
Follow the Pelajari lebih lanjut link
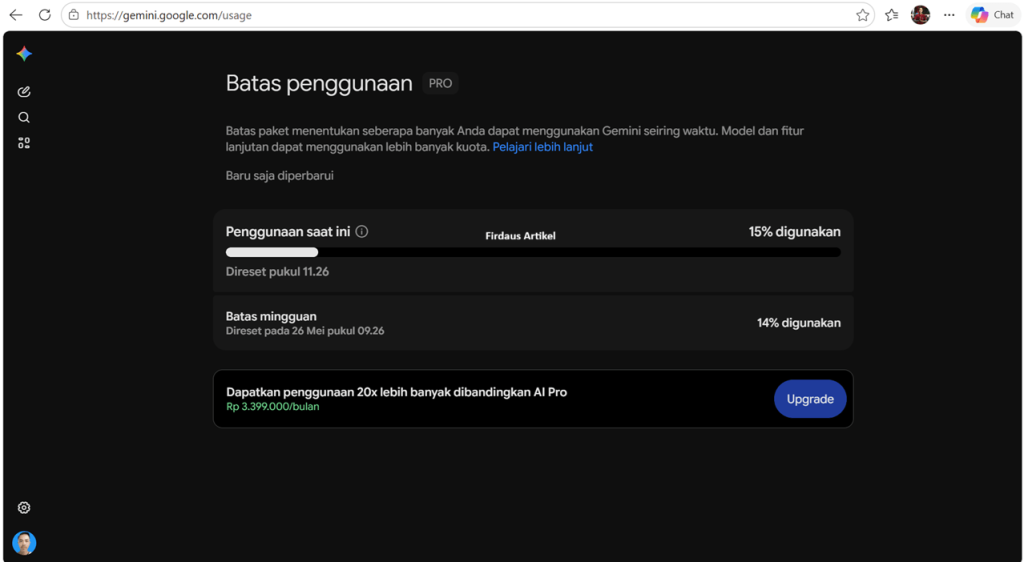[x=543, y=147]
